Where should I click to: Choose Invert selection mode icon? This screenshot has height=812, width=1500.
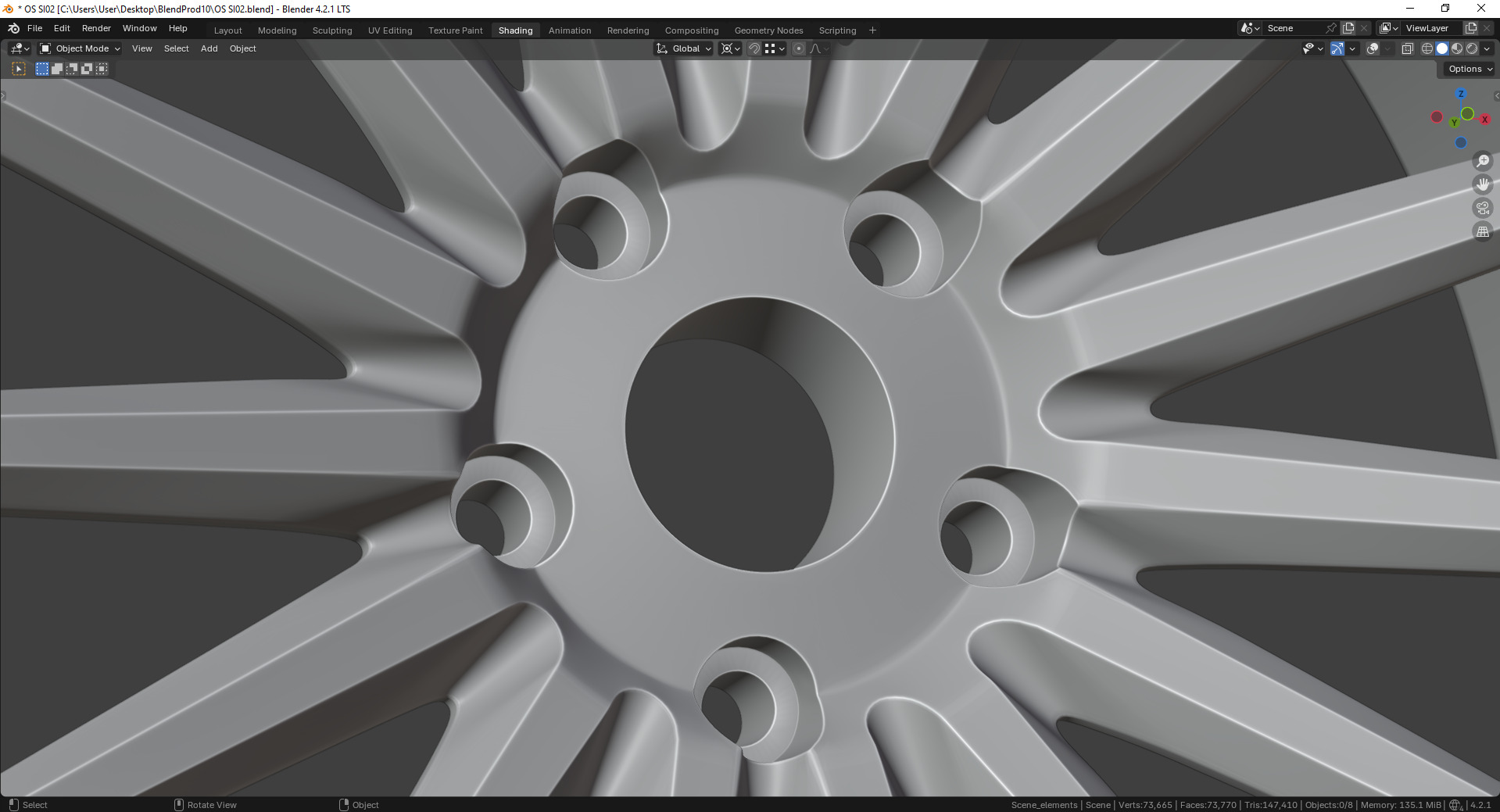(x=87, y=69)
